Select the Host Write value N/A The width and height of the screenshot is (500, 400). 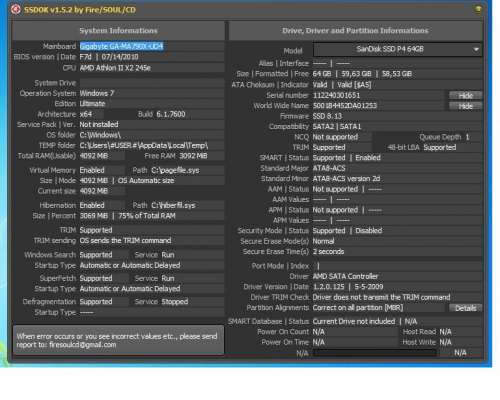click(x=445, y=342)
